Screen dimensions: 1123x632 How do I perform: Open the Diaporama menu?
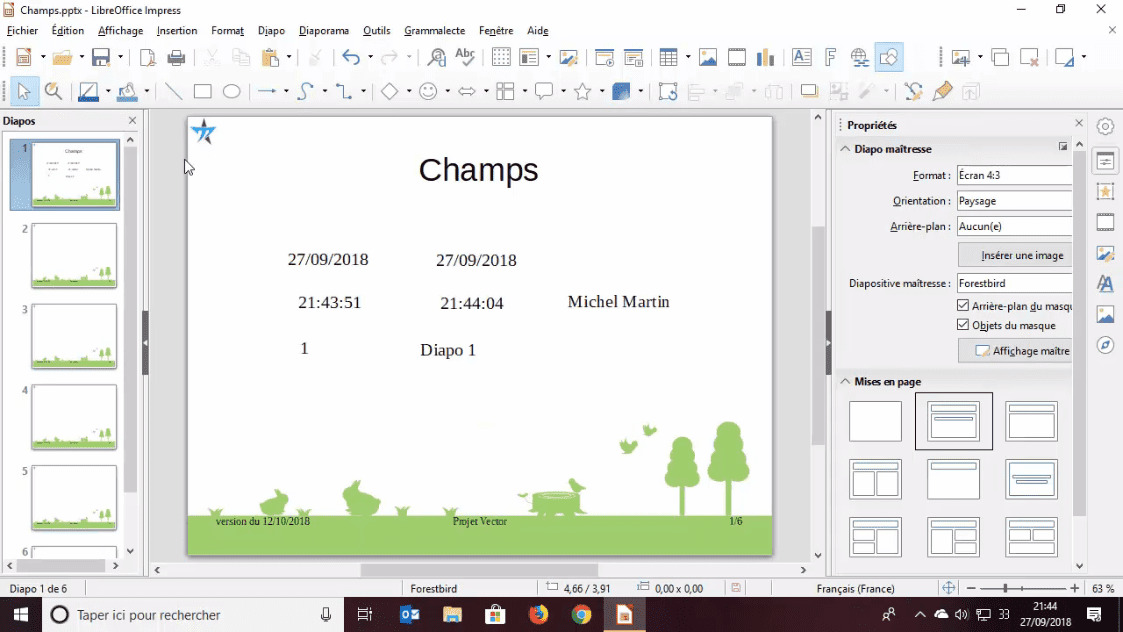(x=324, y=30)
